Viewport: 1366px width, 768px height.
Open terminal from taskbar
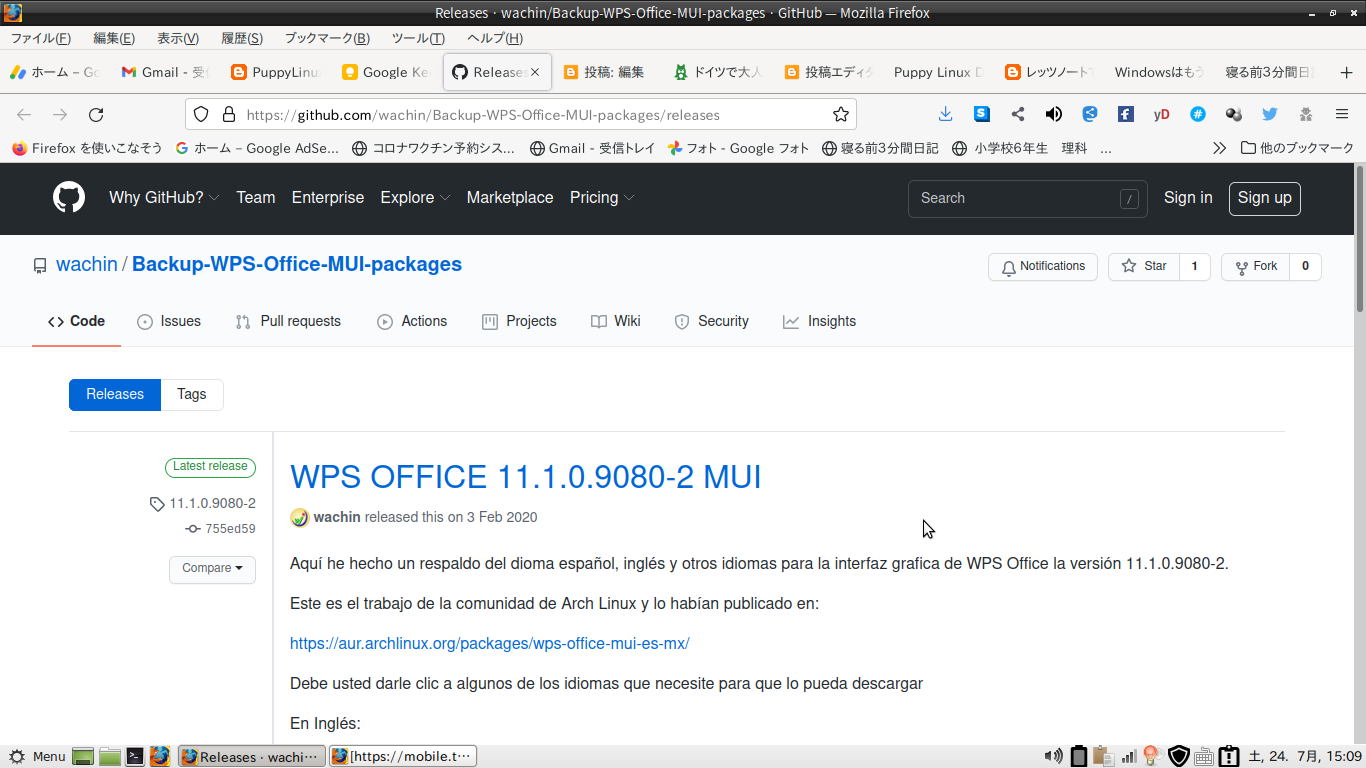[x=135, y=757]
